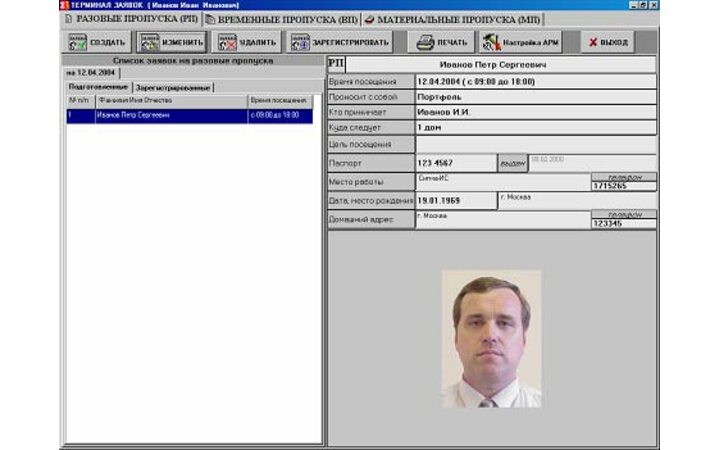
Task: Click the Зарегистрировать (Register) button
Action: pos(340,43)
